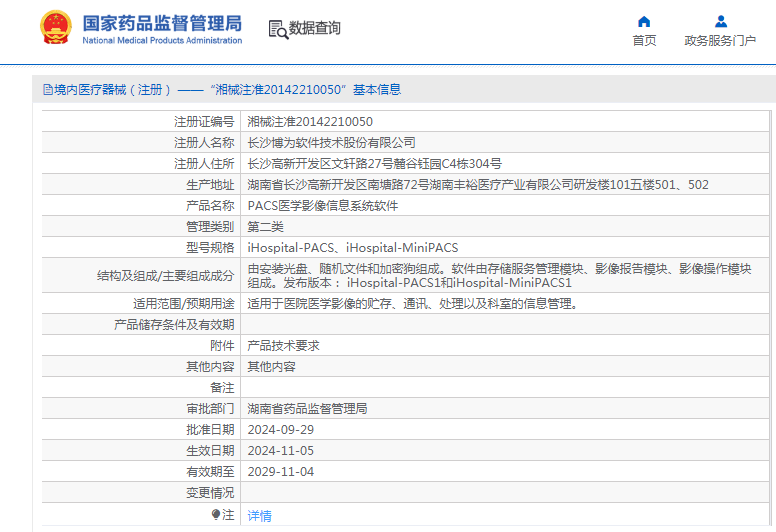Image resolution: width=776 pixels, height=532 pixels.
Task: Select model value iHospital-PACS、iHospital-MiniPACS
Action: (x=353, y=247)
